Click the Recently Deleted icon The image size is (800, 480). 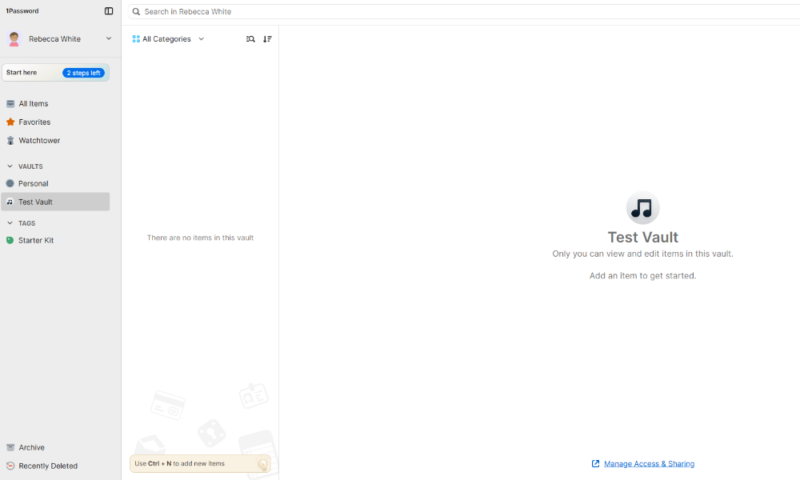point(10,466)
